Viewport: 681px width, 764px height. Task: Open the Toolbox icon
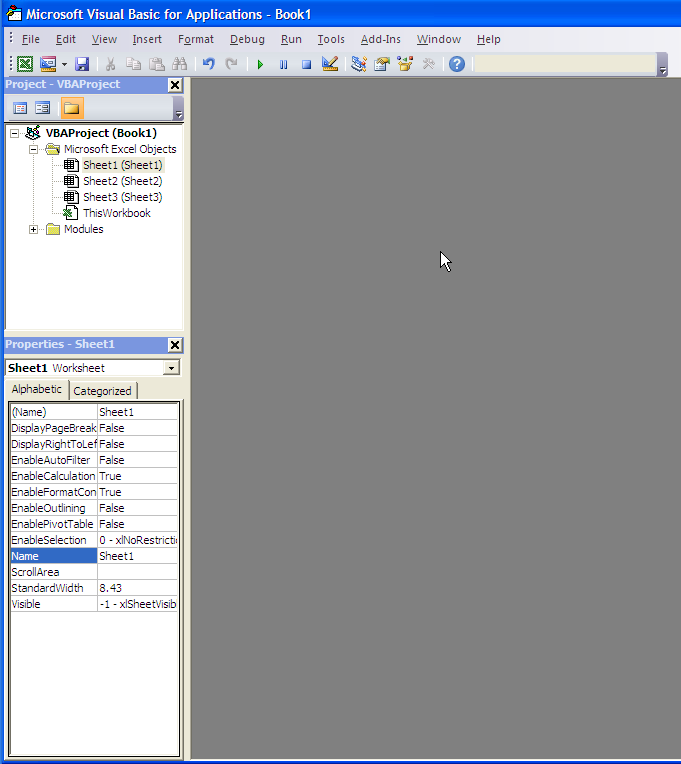pyautogui.click(x=429, y=64)
